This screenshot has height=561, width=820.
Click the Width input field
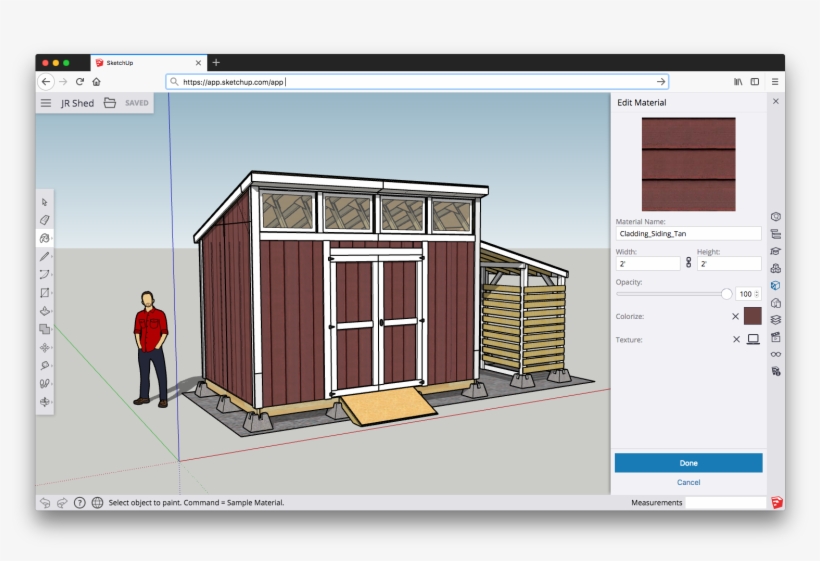tap(648, 264)
